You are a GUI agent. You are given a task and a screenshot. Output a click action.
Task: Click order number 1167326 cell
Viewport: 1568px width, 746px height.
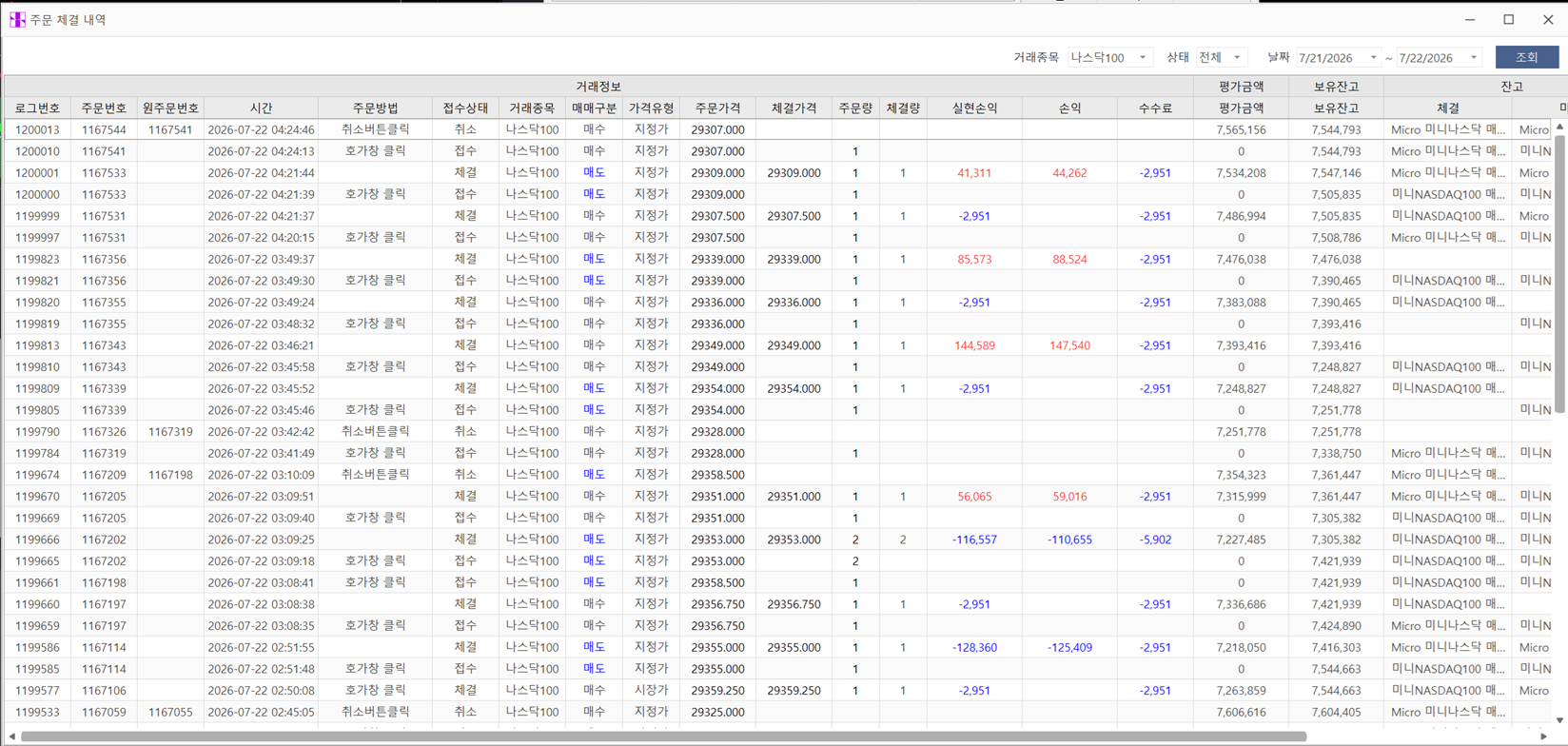click(x=105, y=432)
